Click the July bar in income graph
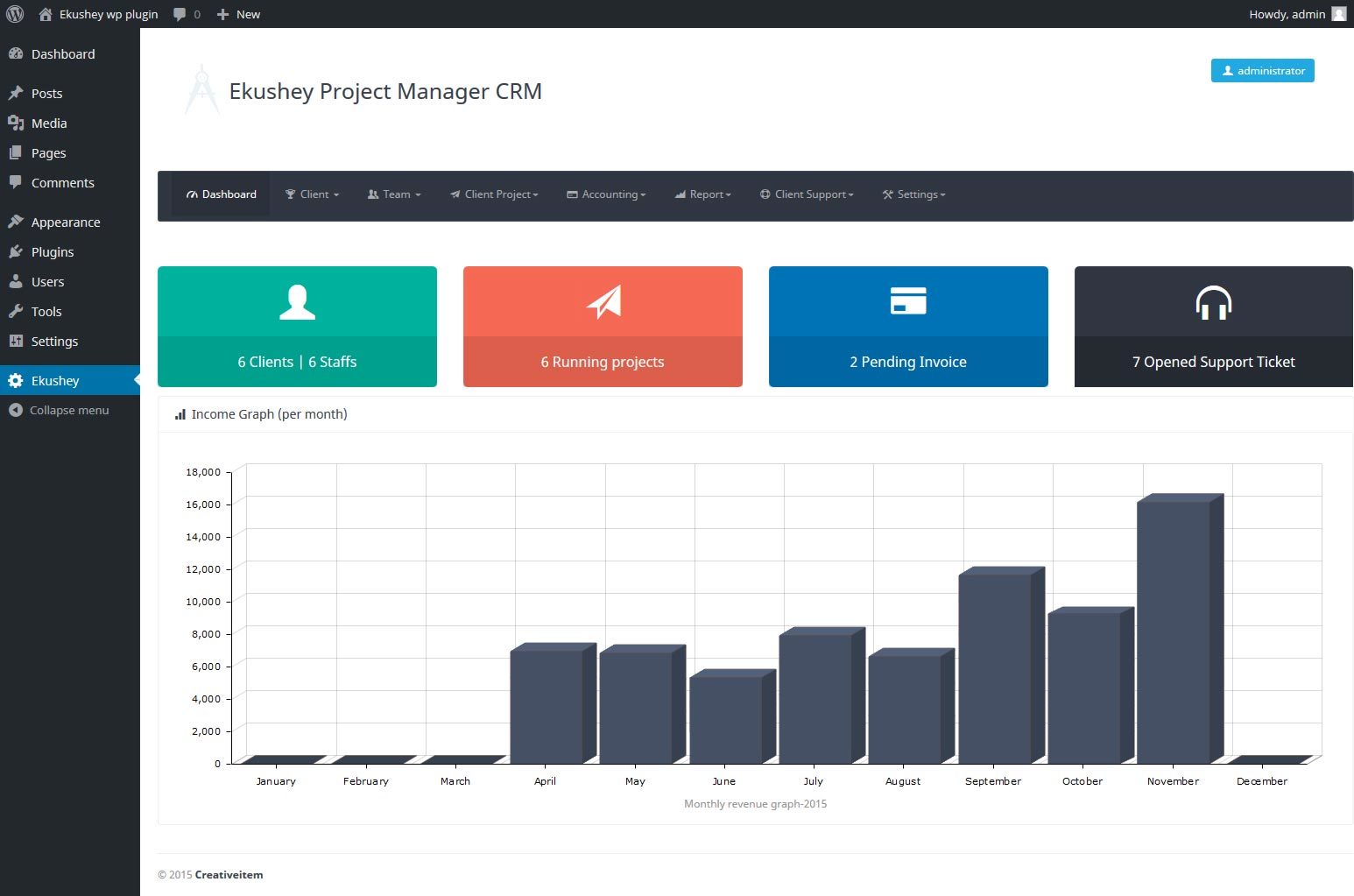 [x=822, y=695]
